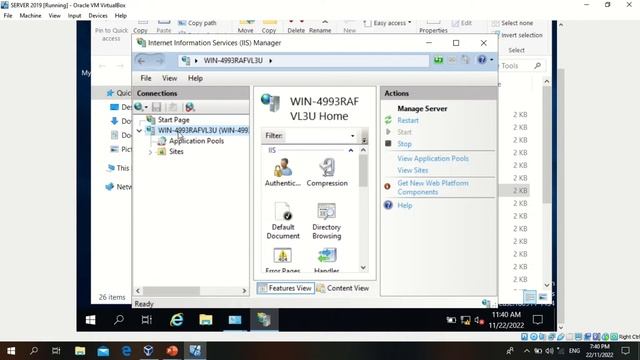
Task: Open the Filter dropdown
Action: [353, 136]
